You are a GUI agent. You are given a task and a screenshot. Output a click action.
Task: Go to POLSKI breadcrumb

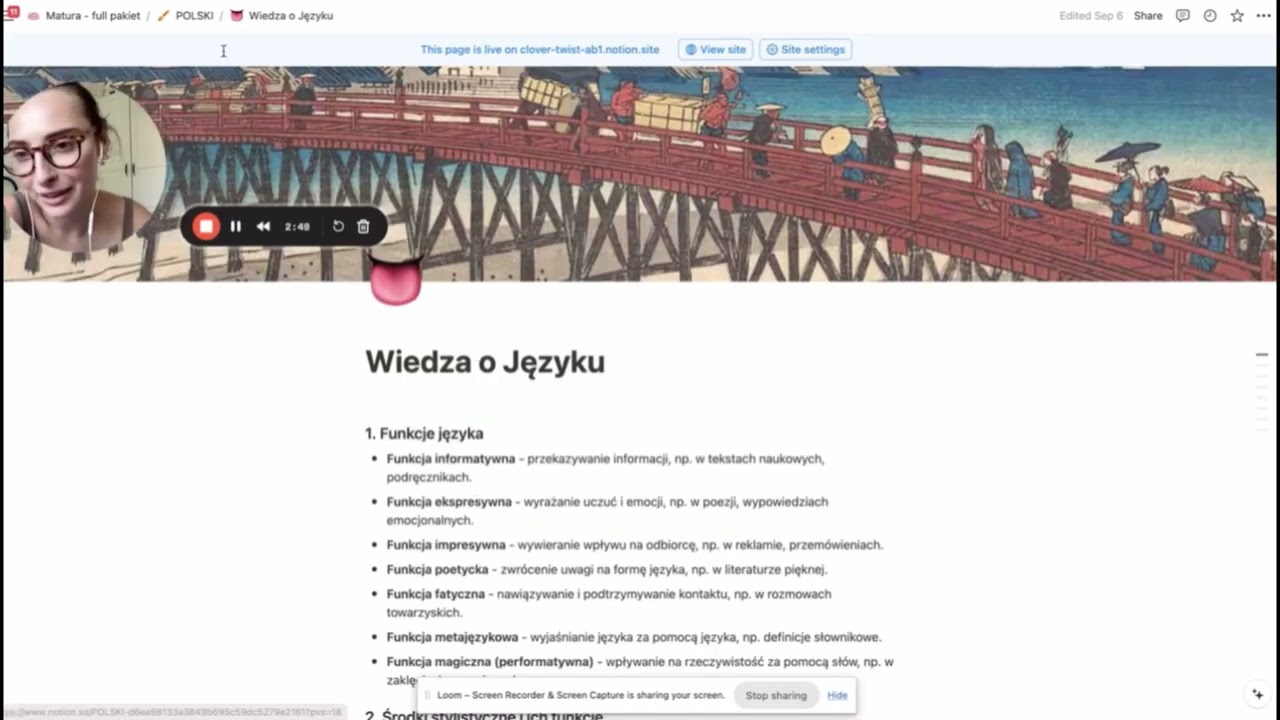pos(186,16)
